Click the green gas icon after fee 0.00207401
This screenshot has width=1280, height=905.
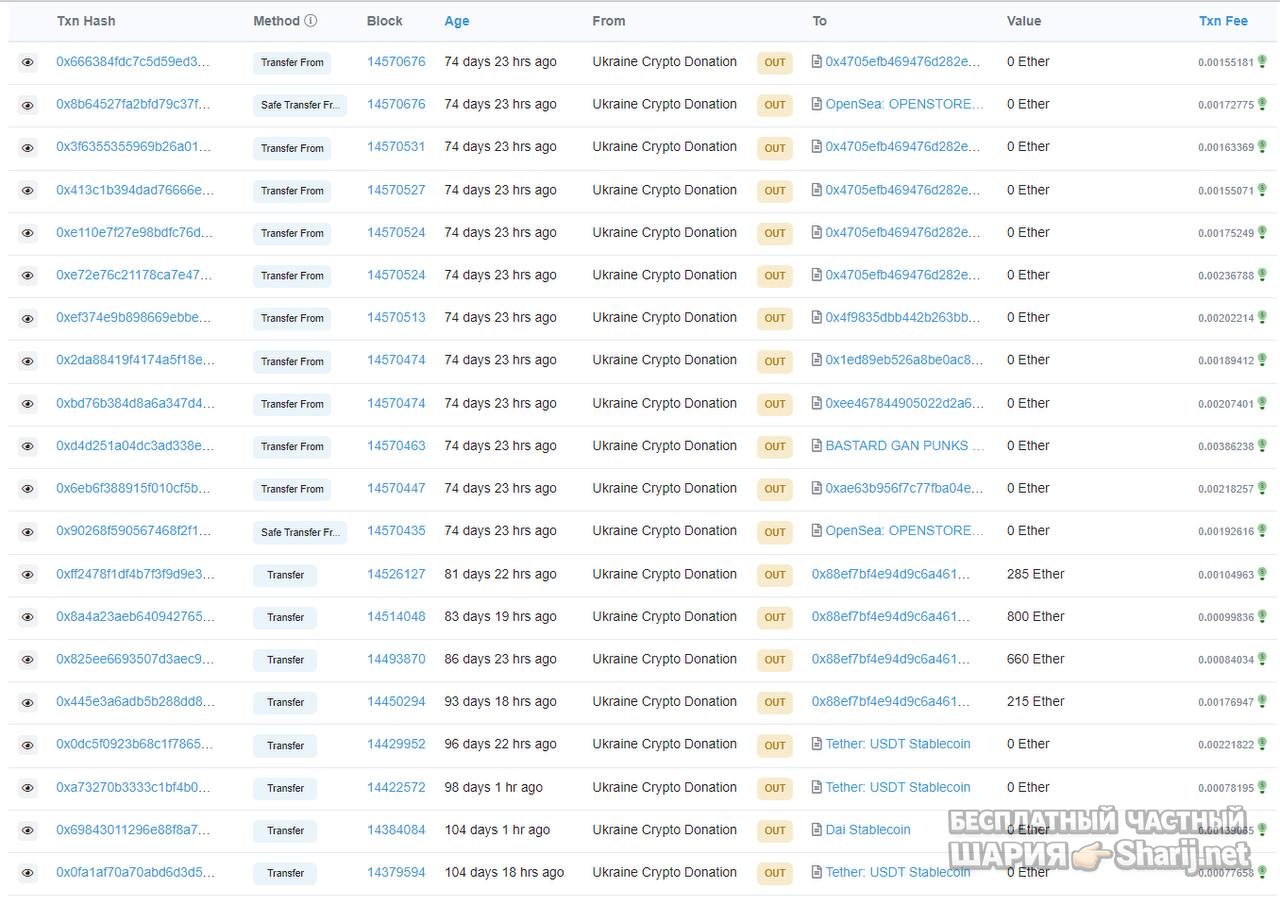click(x=1262, y=403)
